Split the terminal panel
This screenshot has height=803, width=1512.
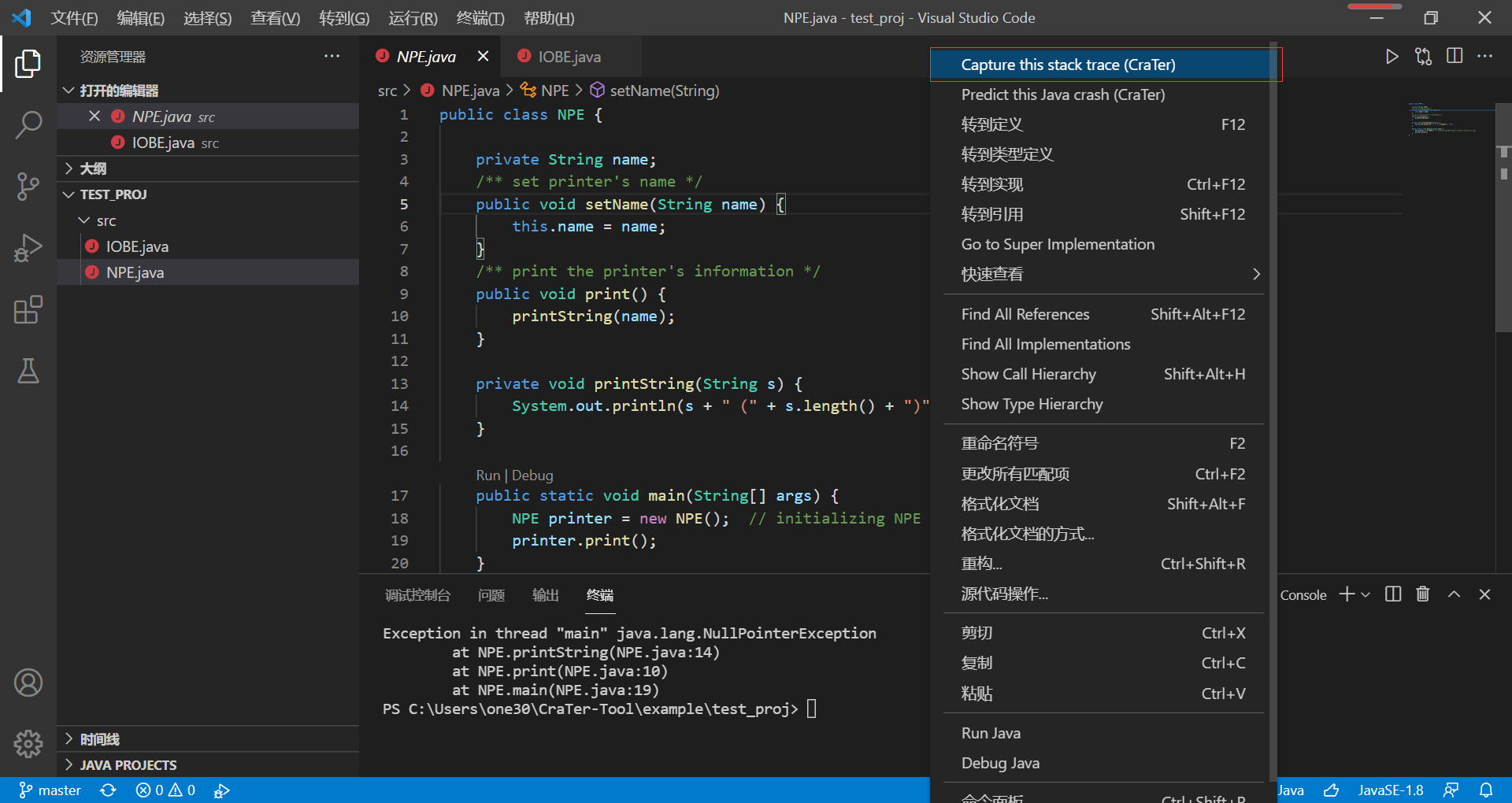click(1393, 594)
